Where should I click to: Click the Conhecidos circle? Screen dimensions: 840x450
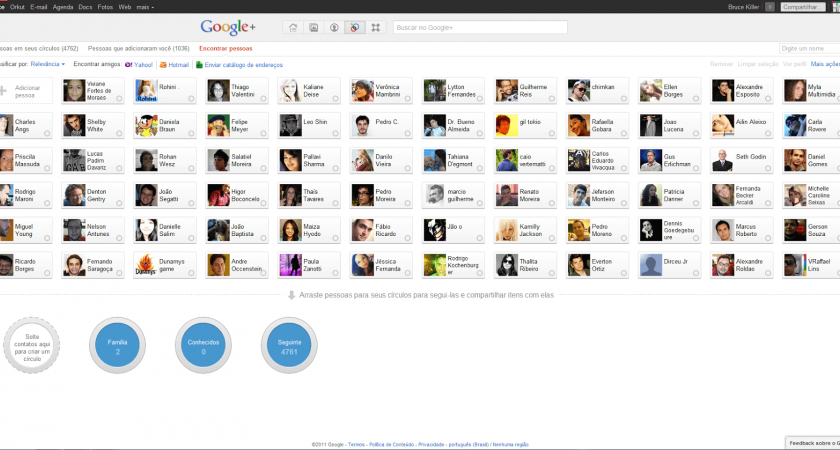coord(203,345)
